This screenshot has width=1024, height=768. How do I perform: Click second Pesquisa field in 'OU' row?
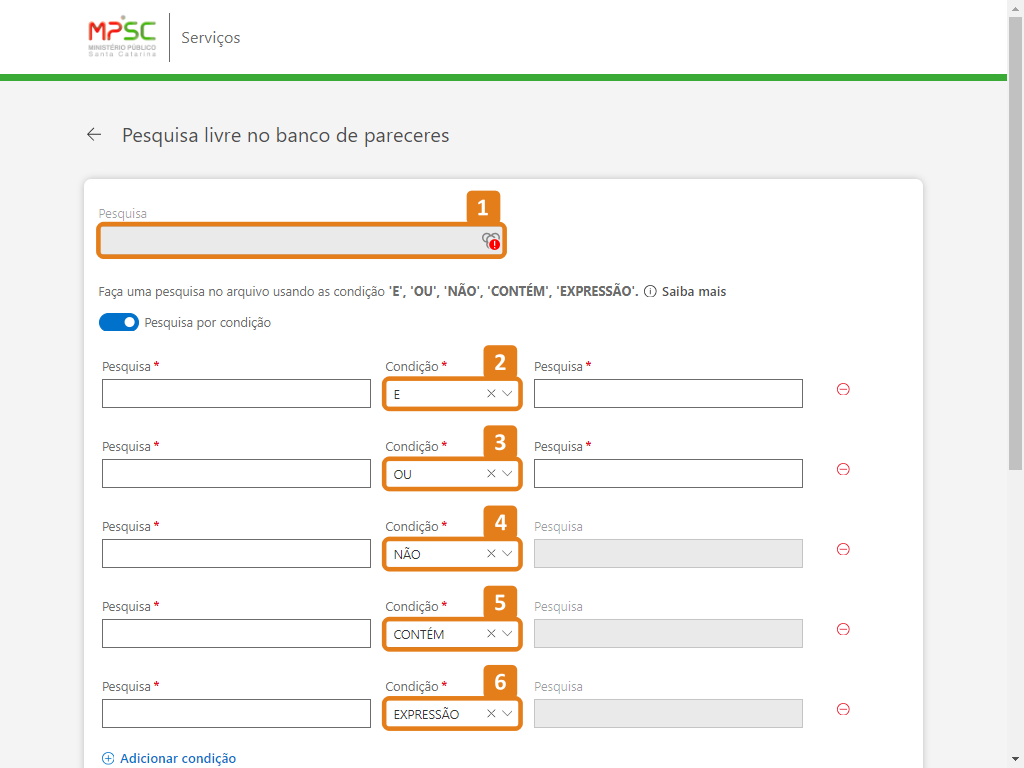pos(668,474)
